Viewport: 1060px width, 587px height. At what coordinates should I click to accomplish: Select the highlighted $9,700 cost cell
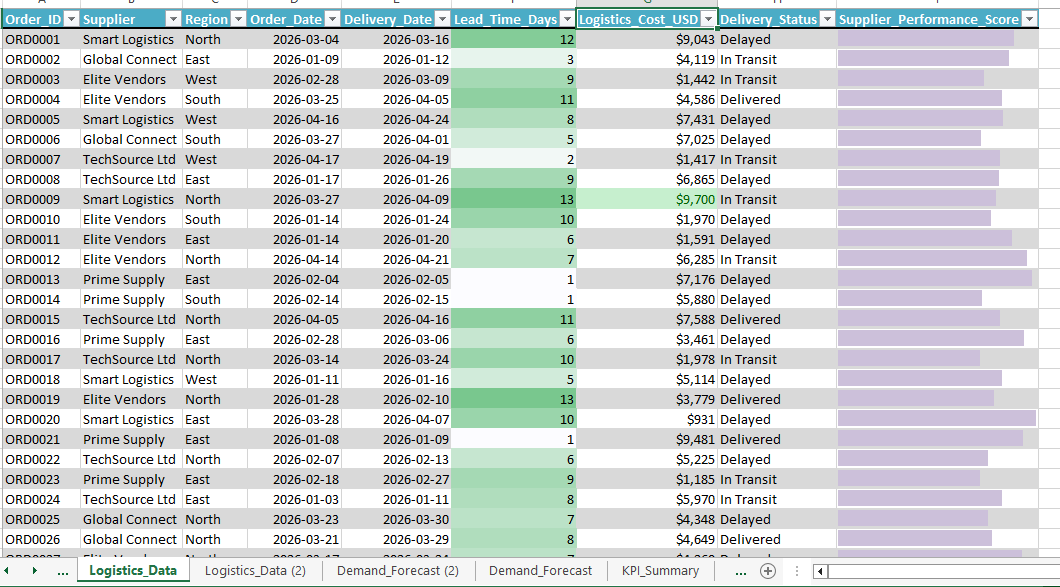tap(647, 199)
